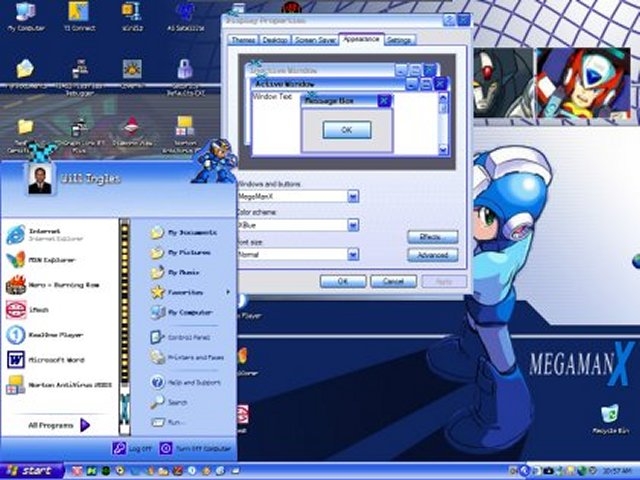Click the Effects button

pos(433,237)
